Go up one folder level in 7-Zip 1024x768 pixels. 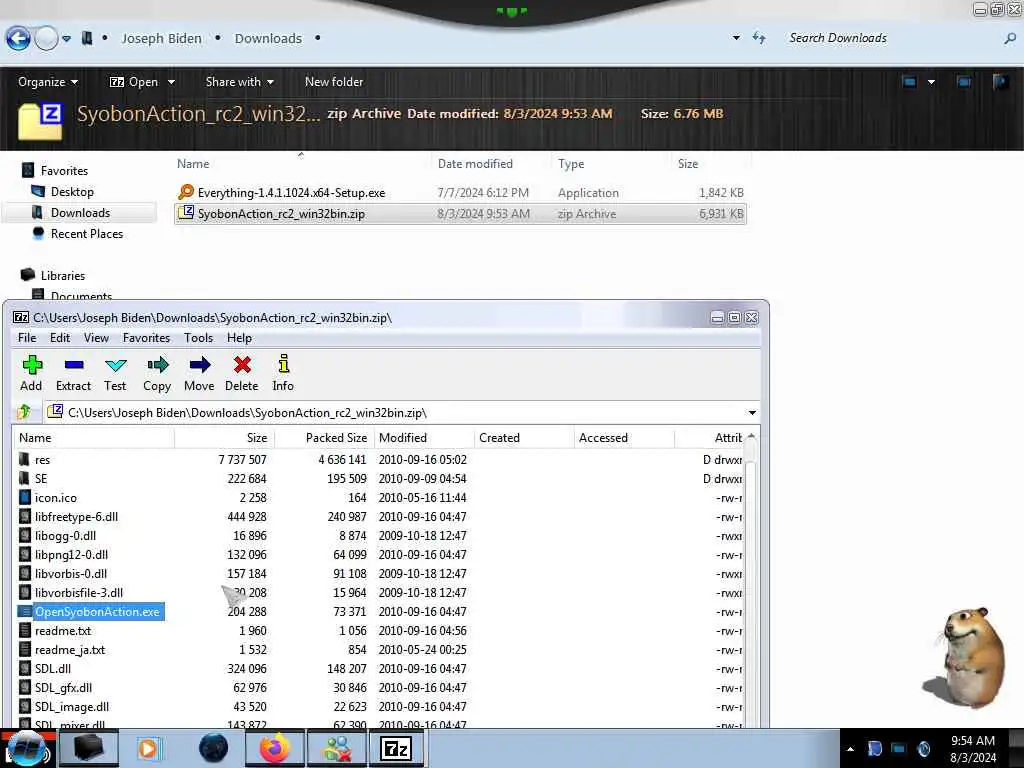click(x=24, y=412)
